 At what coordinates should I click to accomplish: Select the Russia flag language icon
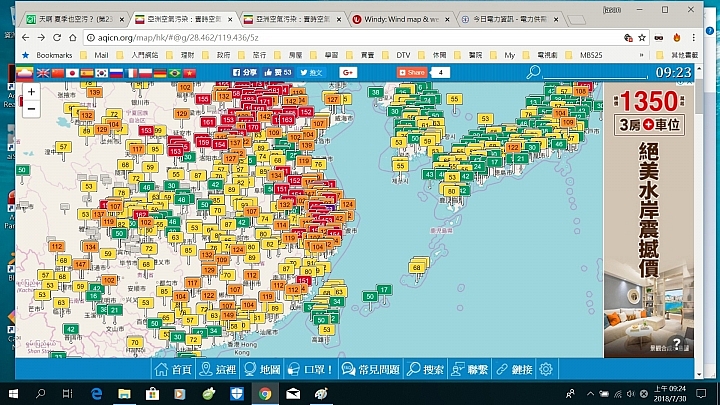pyautogui.click(x=116, y=73)
